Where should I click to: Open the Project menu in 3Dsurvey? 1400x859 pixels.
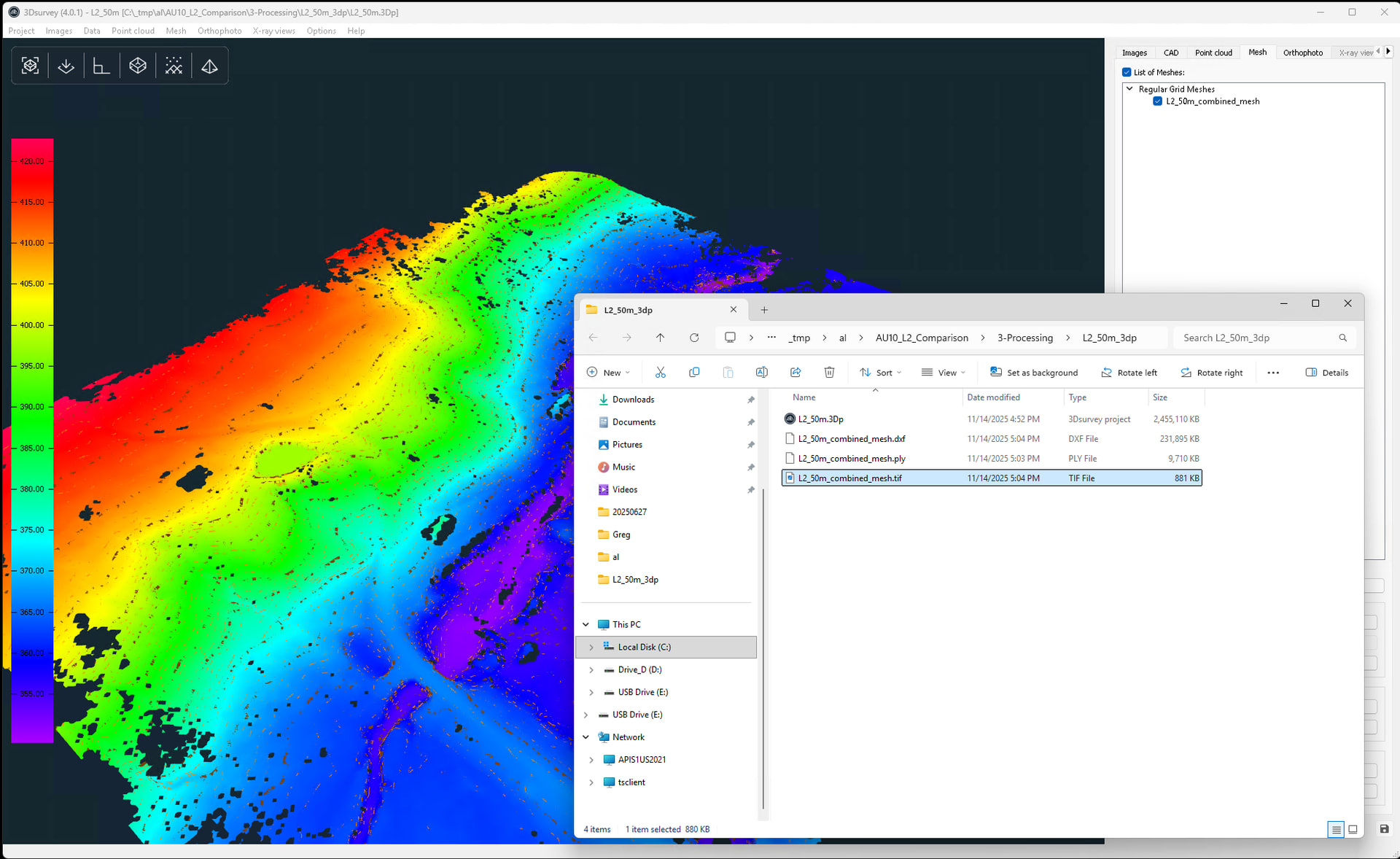point(21,31)
